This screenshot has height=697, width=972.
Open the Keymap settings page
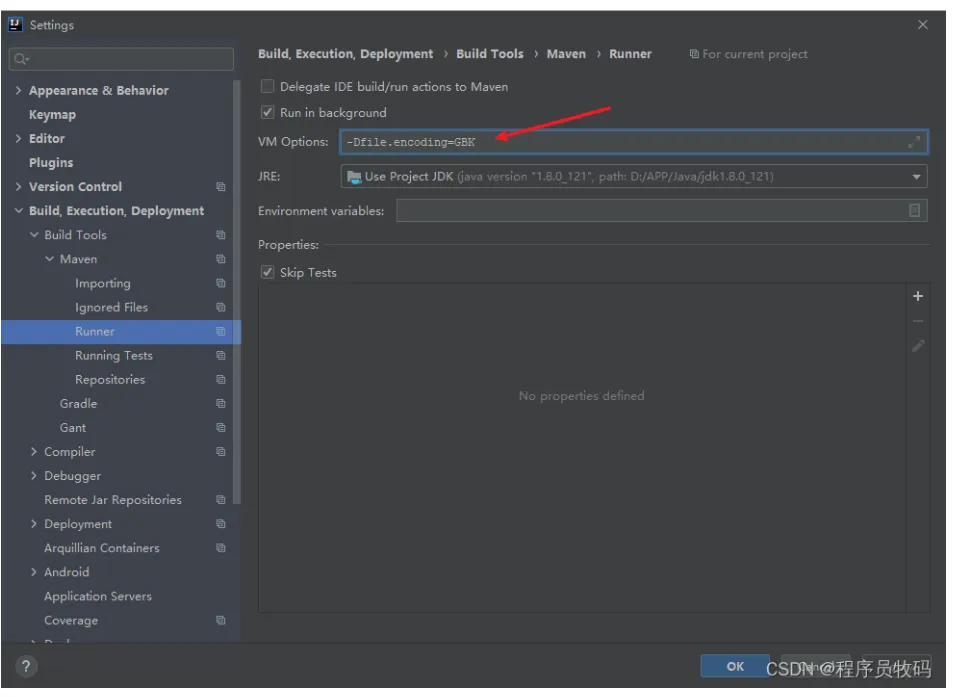point(52,115)
